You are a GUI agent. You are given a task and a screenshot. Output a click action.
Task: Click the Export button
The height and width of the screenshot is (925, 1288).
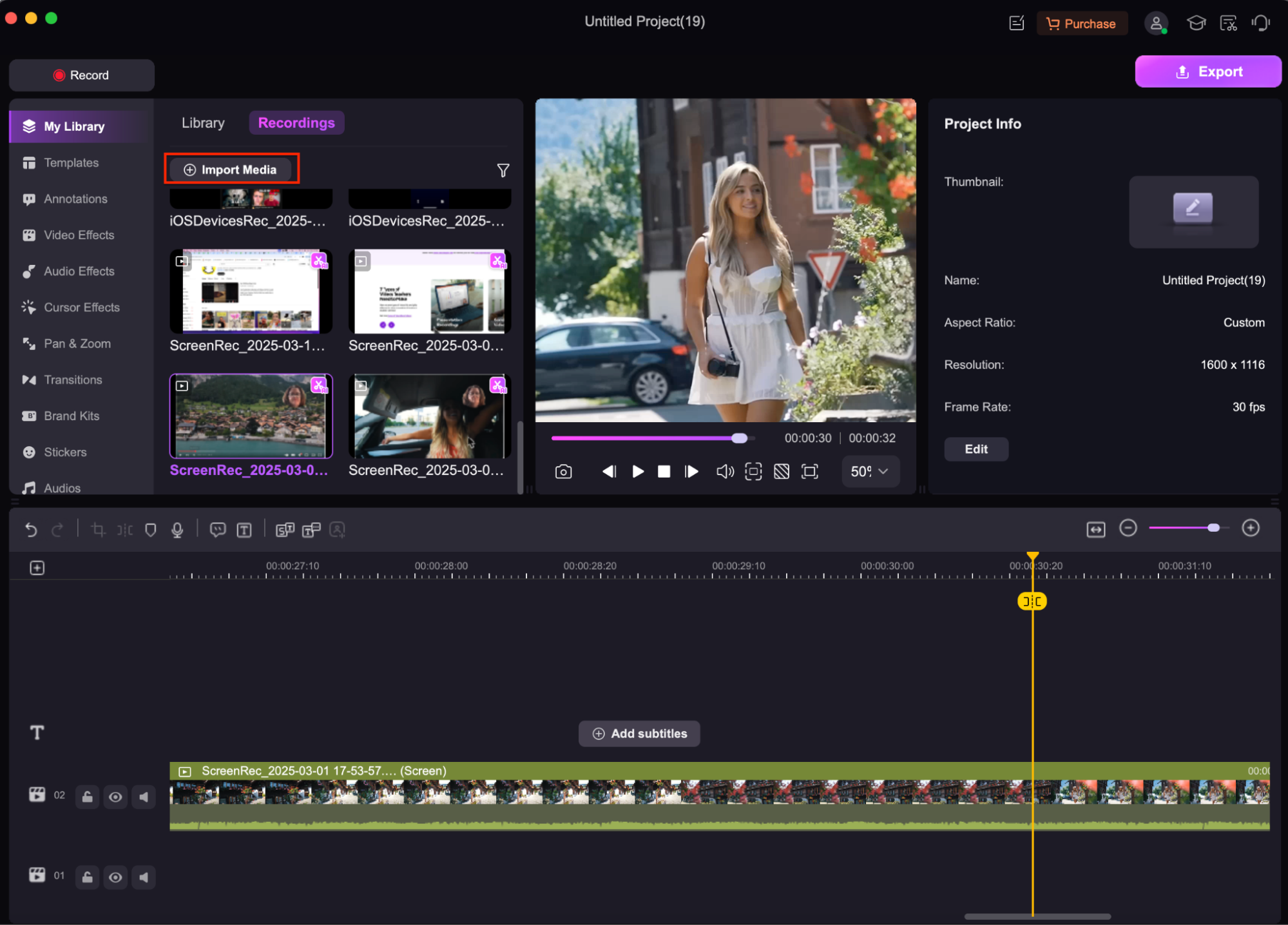pos(1207,72)
